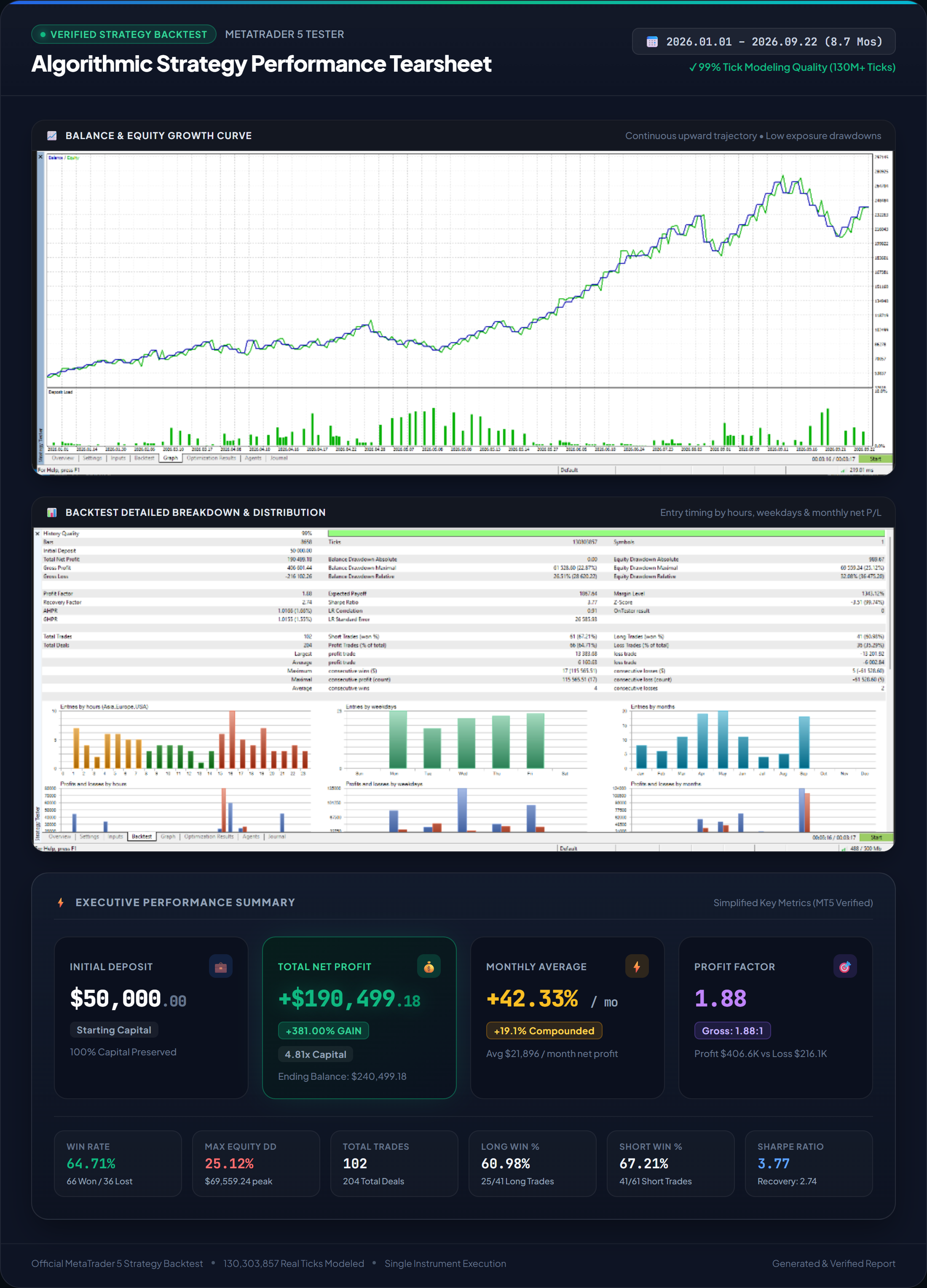Click the +381.00% GAIN badge

click(x=324, y=1031)
